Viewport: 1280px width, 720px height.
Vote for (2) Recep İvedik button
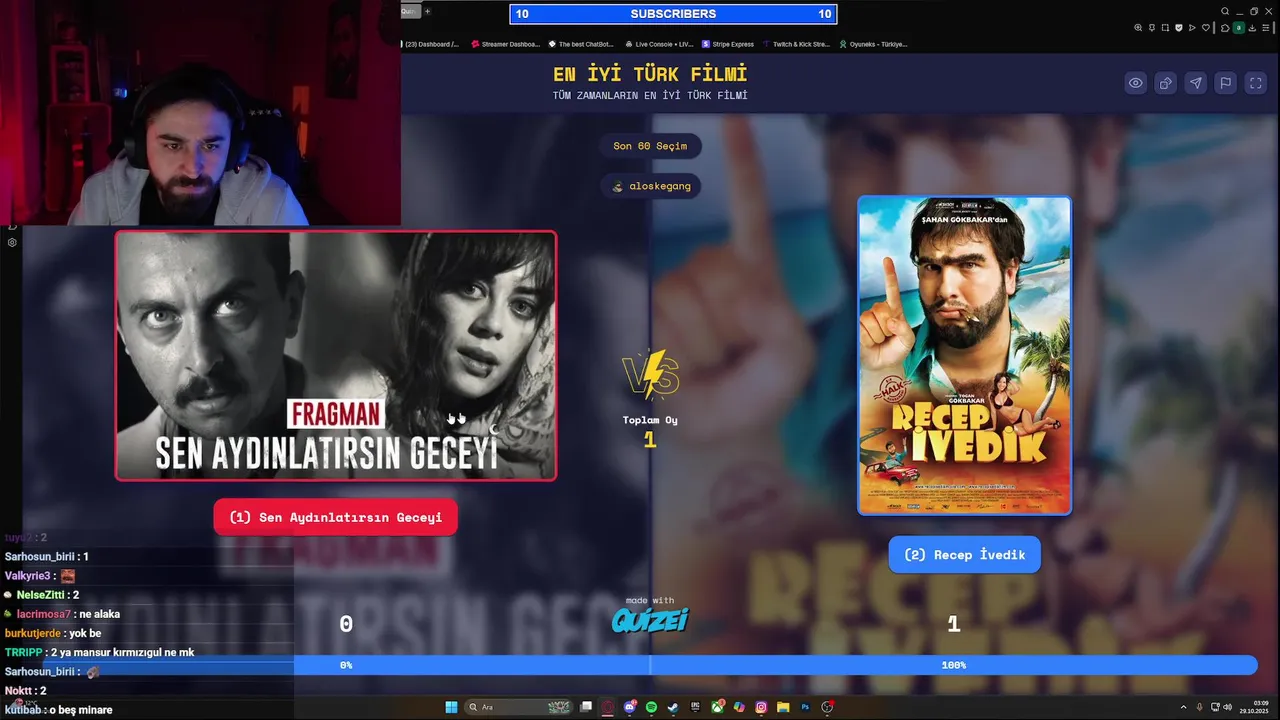pos(964,554)
